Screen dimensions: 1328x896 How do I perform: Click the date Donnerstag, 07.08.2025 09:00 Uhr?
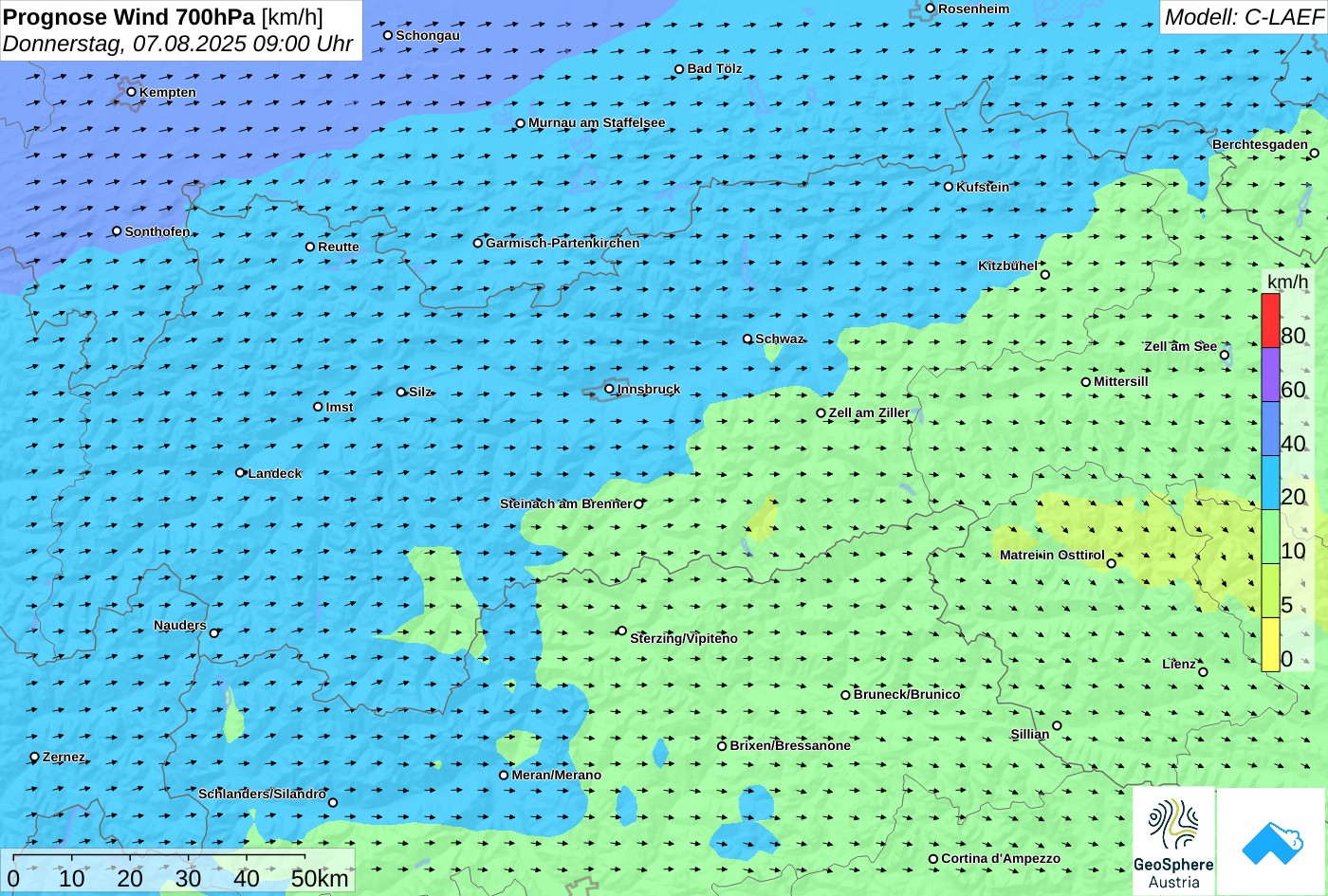[178, 44]
